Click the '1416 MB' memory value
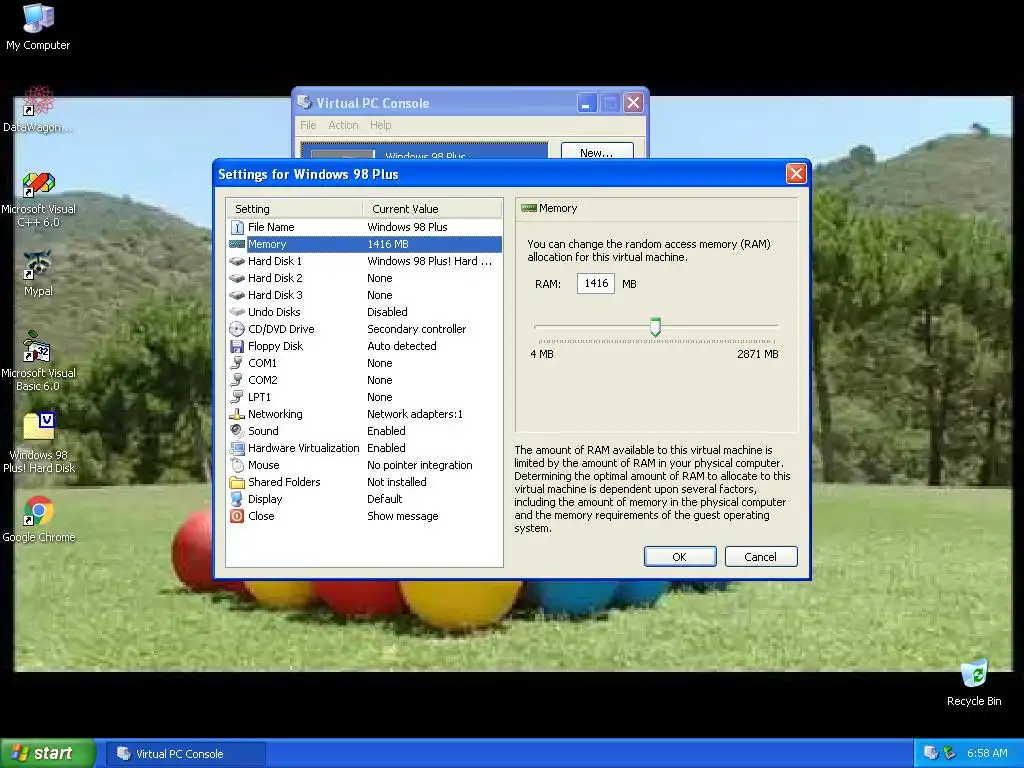The width and height of the screenshot is (1024, 768). point(388,244)
